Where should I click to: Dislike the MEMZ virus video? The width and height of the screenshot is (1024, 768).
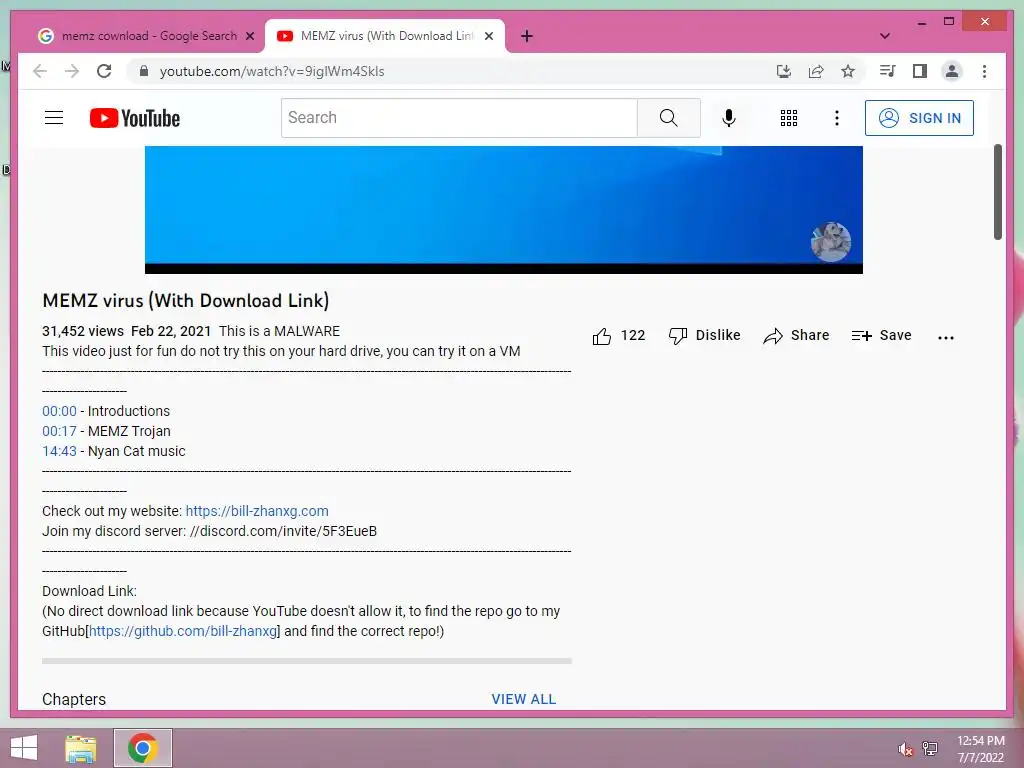[705, 335]
